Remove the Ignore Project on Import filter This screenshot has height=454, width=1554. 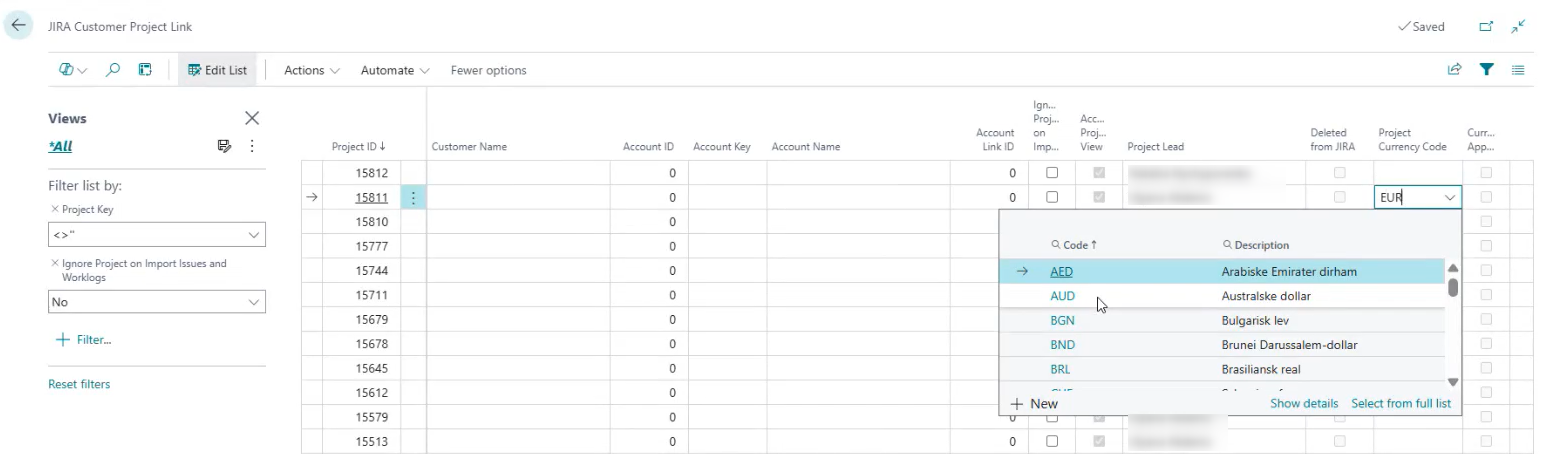click(x=54, y=264)
